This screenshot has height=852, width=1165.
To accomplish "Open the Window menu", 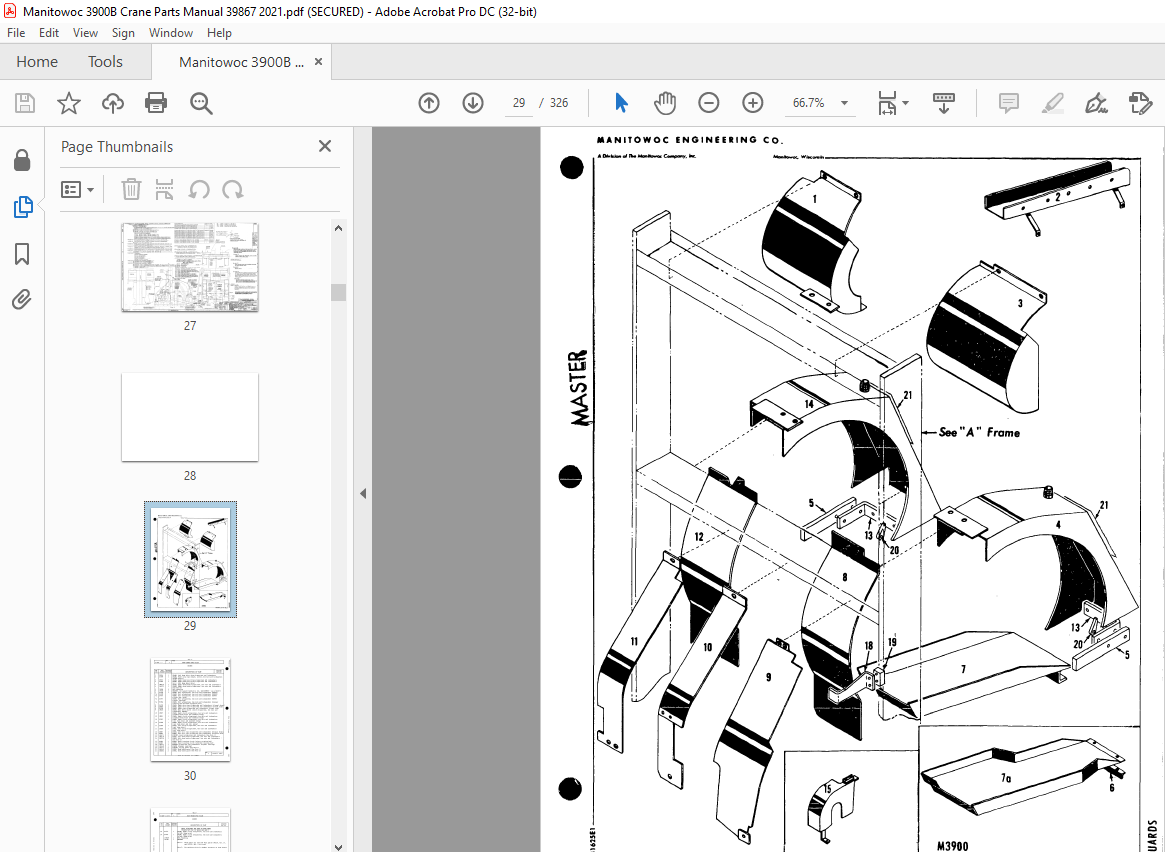I will (171, 33).
